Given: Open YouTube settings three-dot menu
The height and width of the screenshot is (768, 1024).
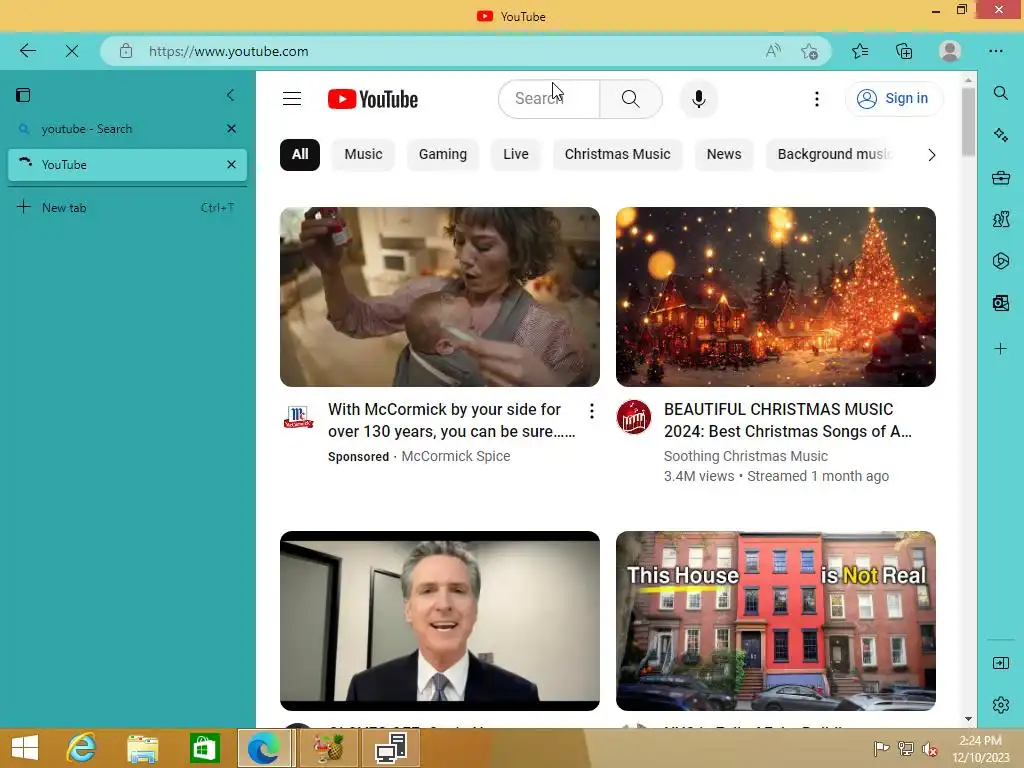Looking at the screenshot, I should coord(816,99).
